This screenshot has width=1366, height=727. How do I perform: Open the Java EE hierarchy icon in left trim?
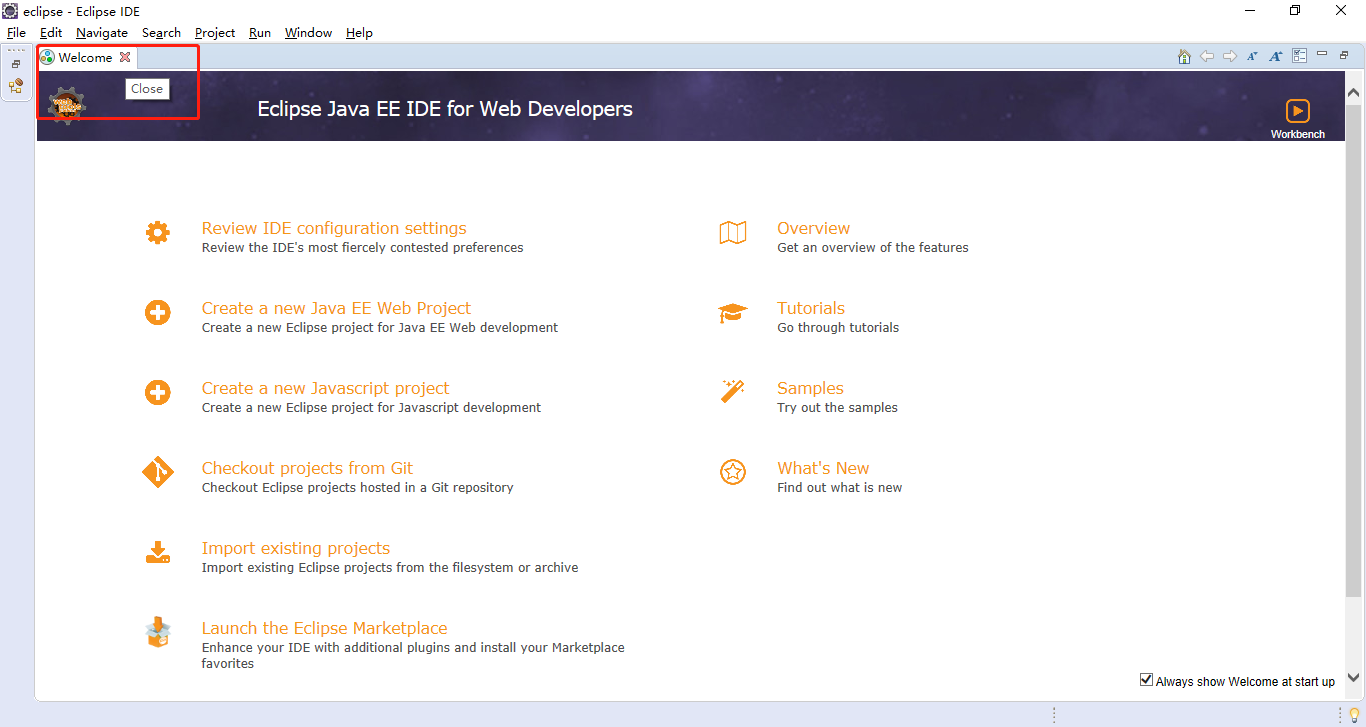[x=16, y=86]
